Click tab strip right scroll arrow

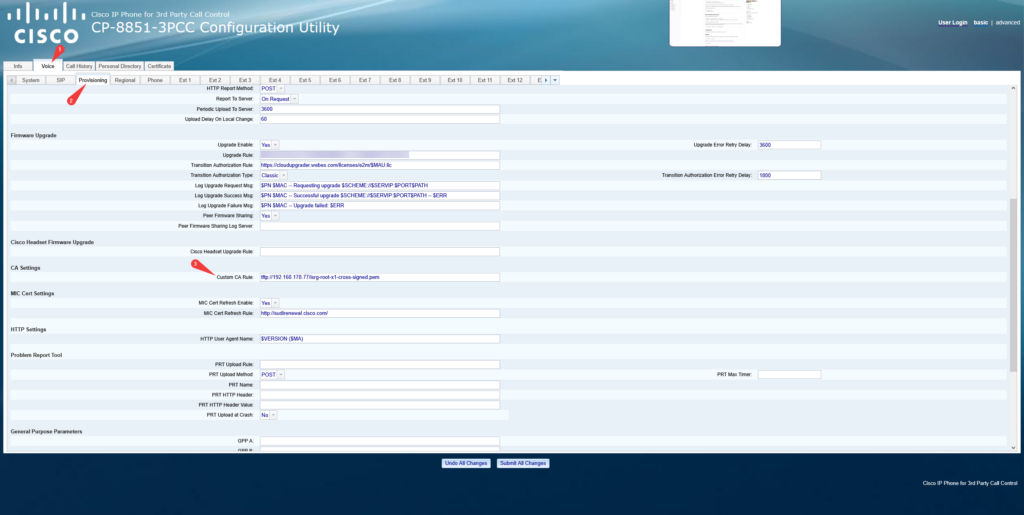pyautogui.click(x=546, y=80)
